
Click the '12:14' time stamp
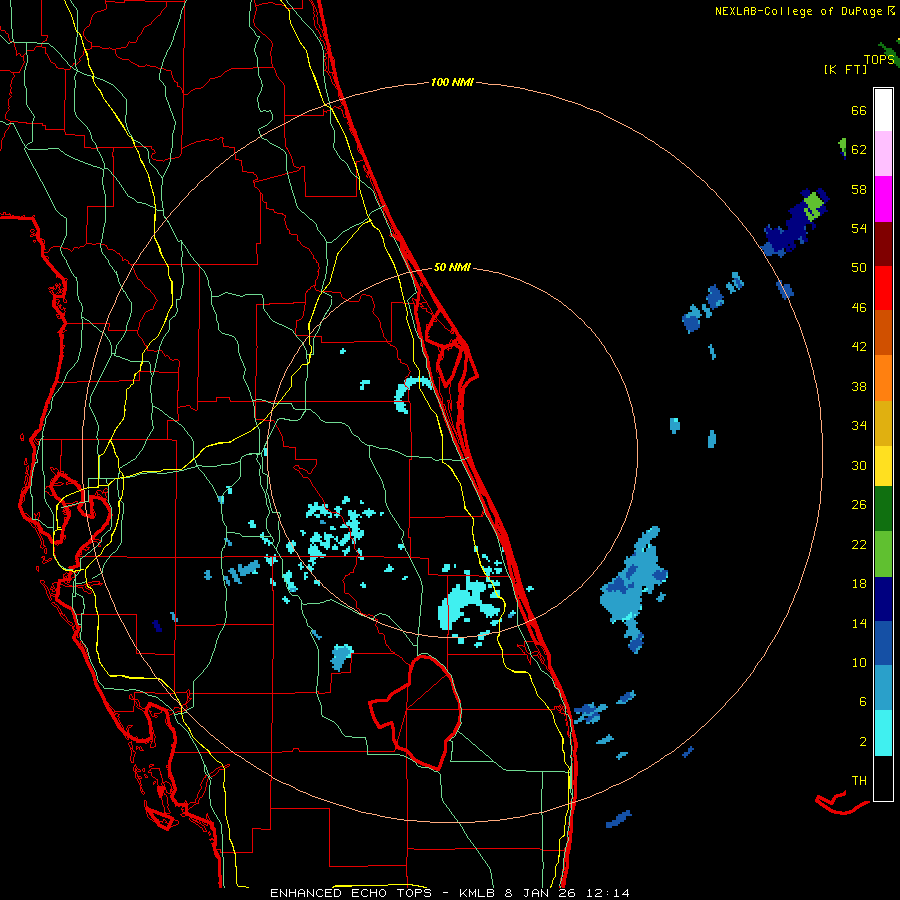(606, 893)
